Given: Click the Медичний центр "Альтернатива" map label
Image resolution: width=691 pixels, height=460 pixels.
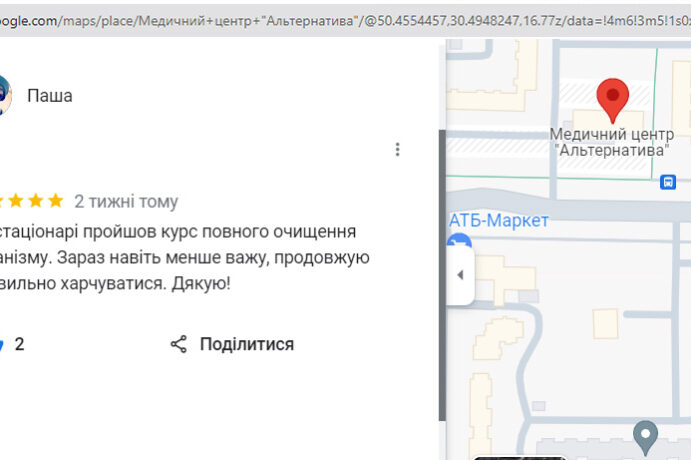Looking at the screenshot, I should [x=611, y=142].
